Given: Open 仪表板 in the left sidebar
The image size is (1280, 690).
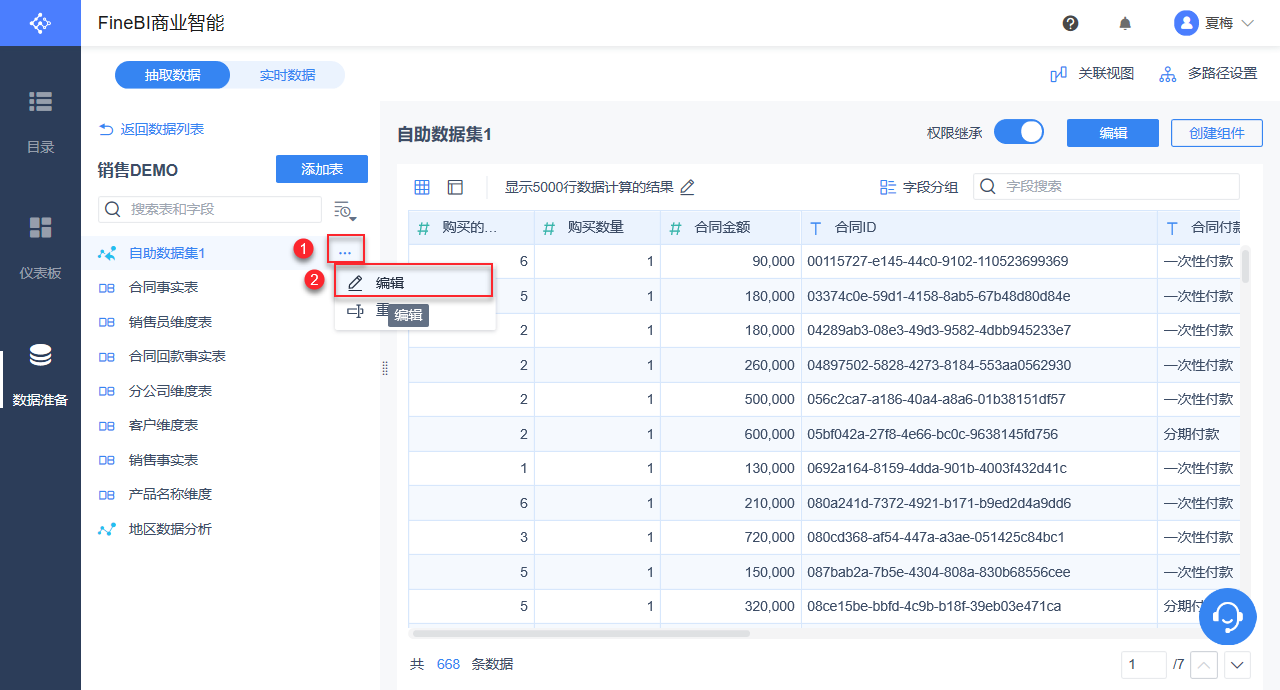Looking at the screenshot, I should point(40,246).
